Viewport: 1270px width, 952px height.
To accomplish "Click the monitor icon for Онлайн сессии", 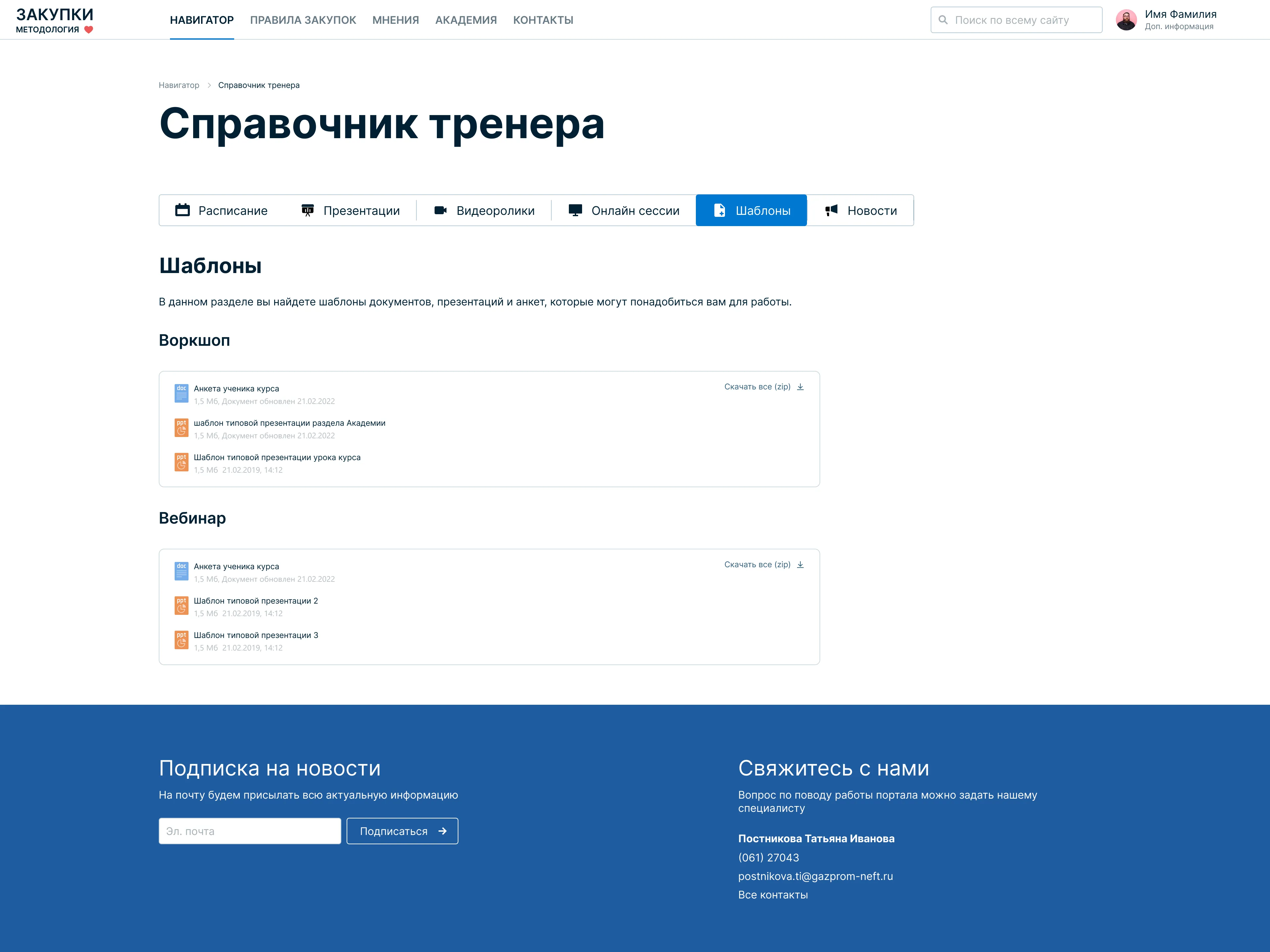I will coord(575,210).
